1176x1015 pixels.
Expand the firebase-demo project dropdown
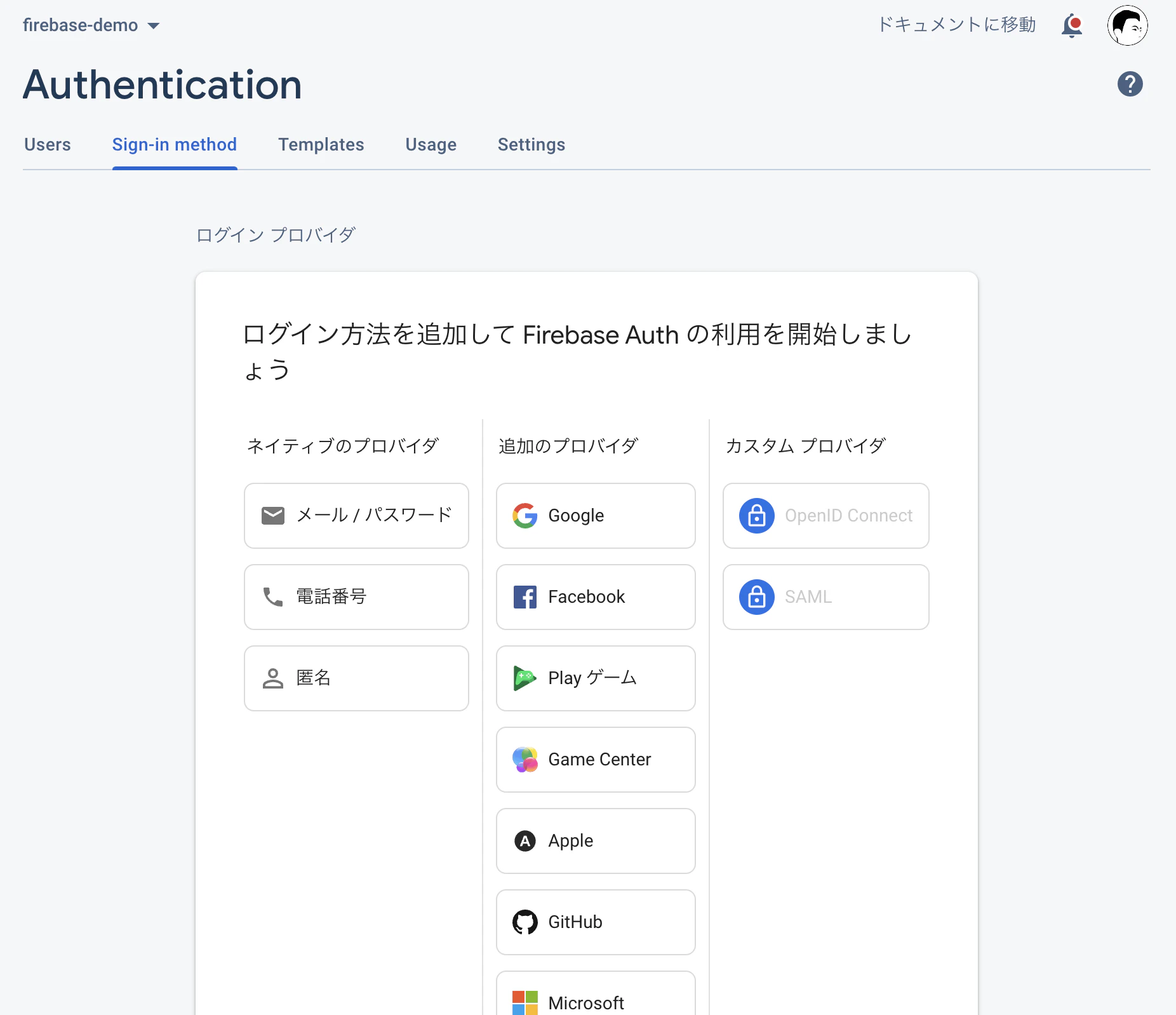(91, 25)
